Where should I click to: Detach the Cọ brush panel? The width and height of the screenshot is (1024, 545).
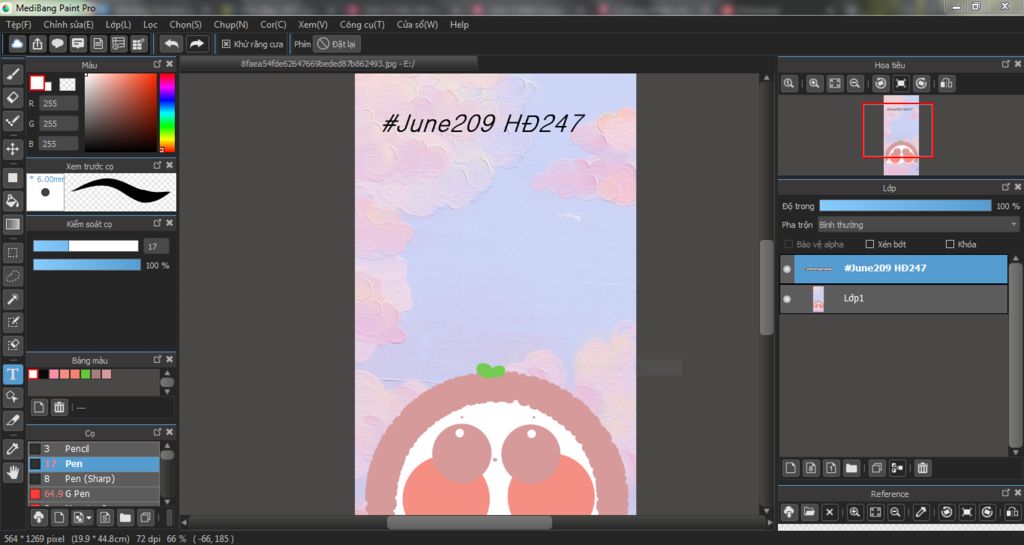coord(157,432)
